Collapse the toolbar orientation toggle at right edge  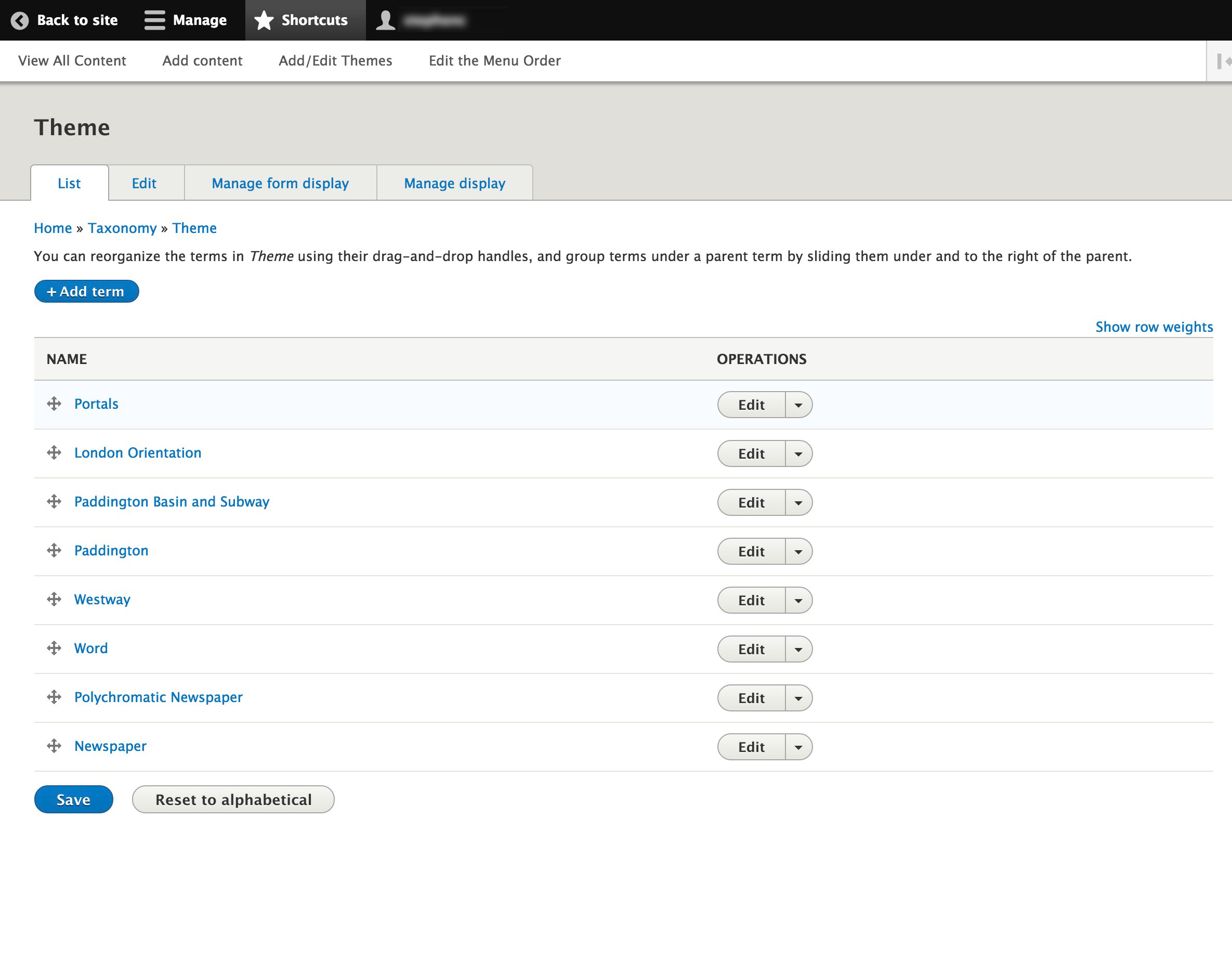point(1222,61)
